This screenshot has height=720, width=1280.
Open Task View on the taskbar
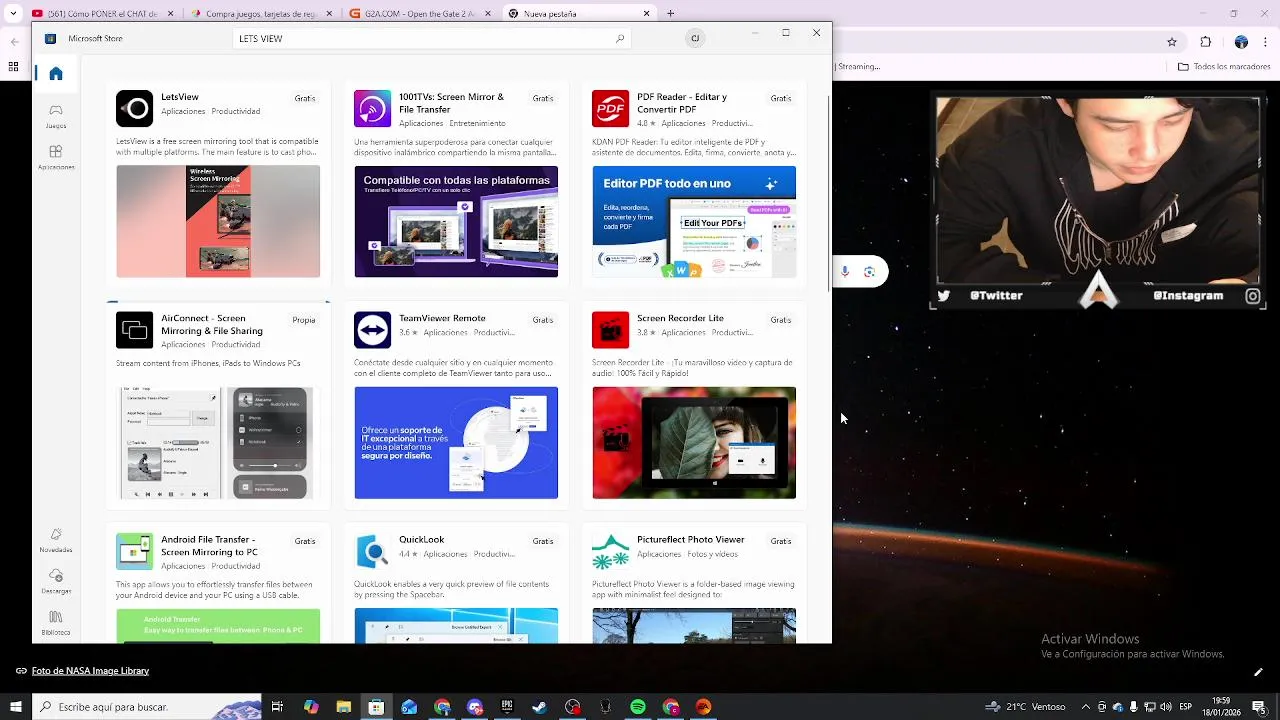(278, 707)
